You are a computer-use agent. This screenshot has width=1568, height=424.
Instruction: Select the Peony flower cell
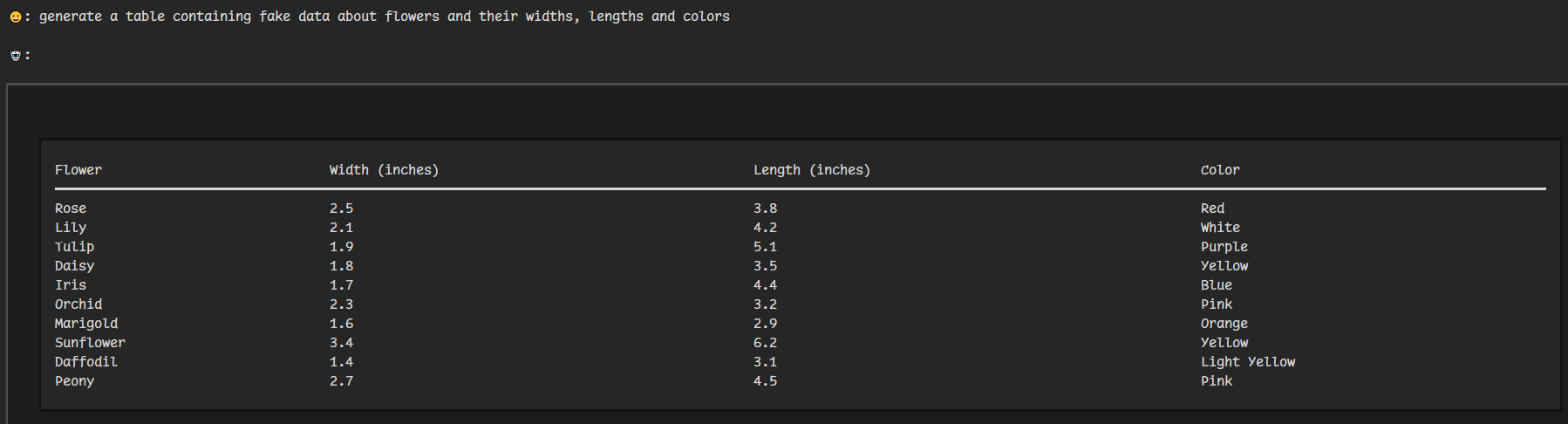click(74, 381)
